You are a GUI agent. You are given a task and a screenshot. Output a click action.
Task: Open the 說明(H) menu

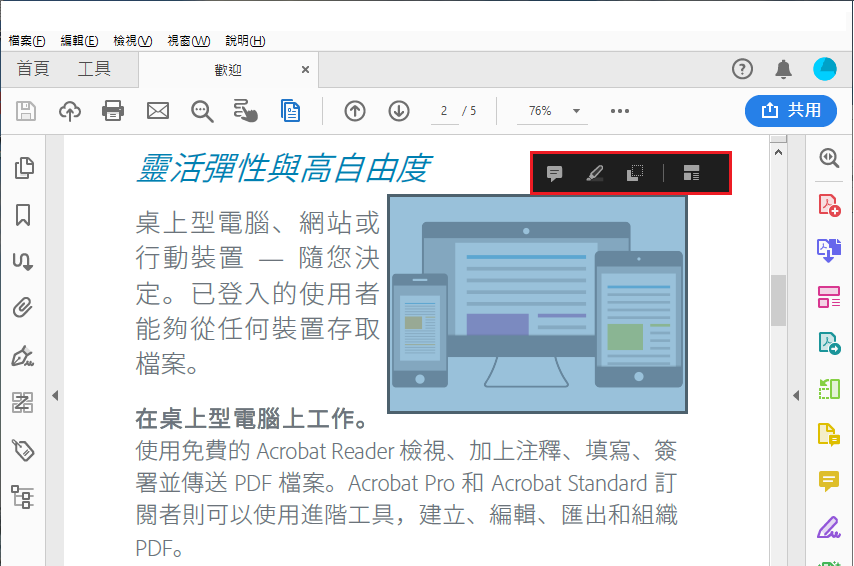click(245, 41)
